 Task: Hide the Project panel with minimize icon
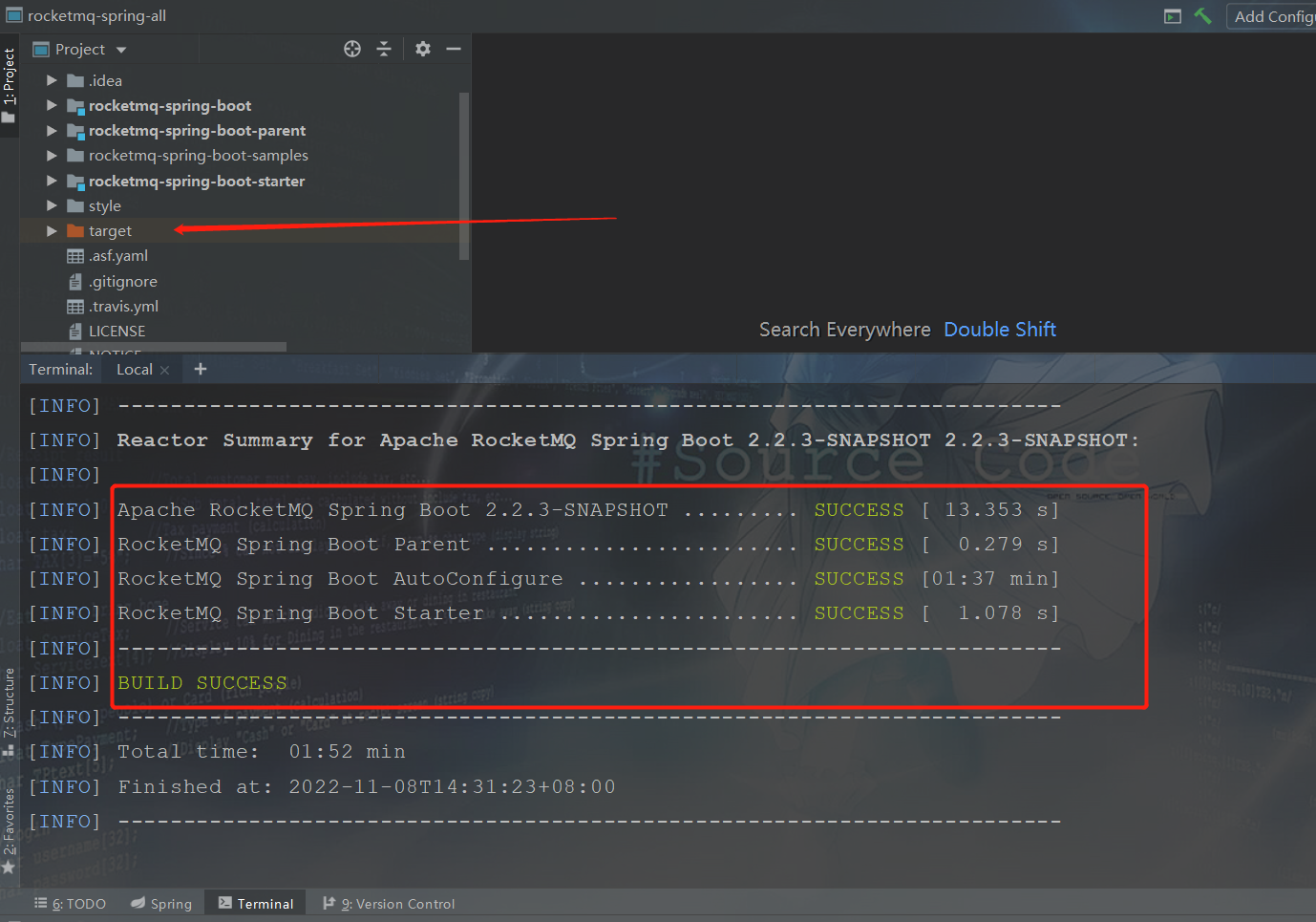[454, 49]
